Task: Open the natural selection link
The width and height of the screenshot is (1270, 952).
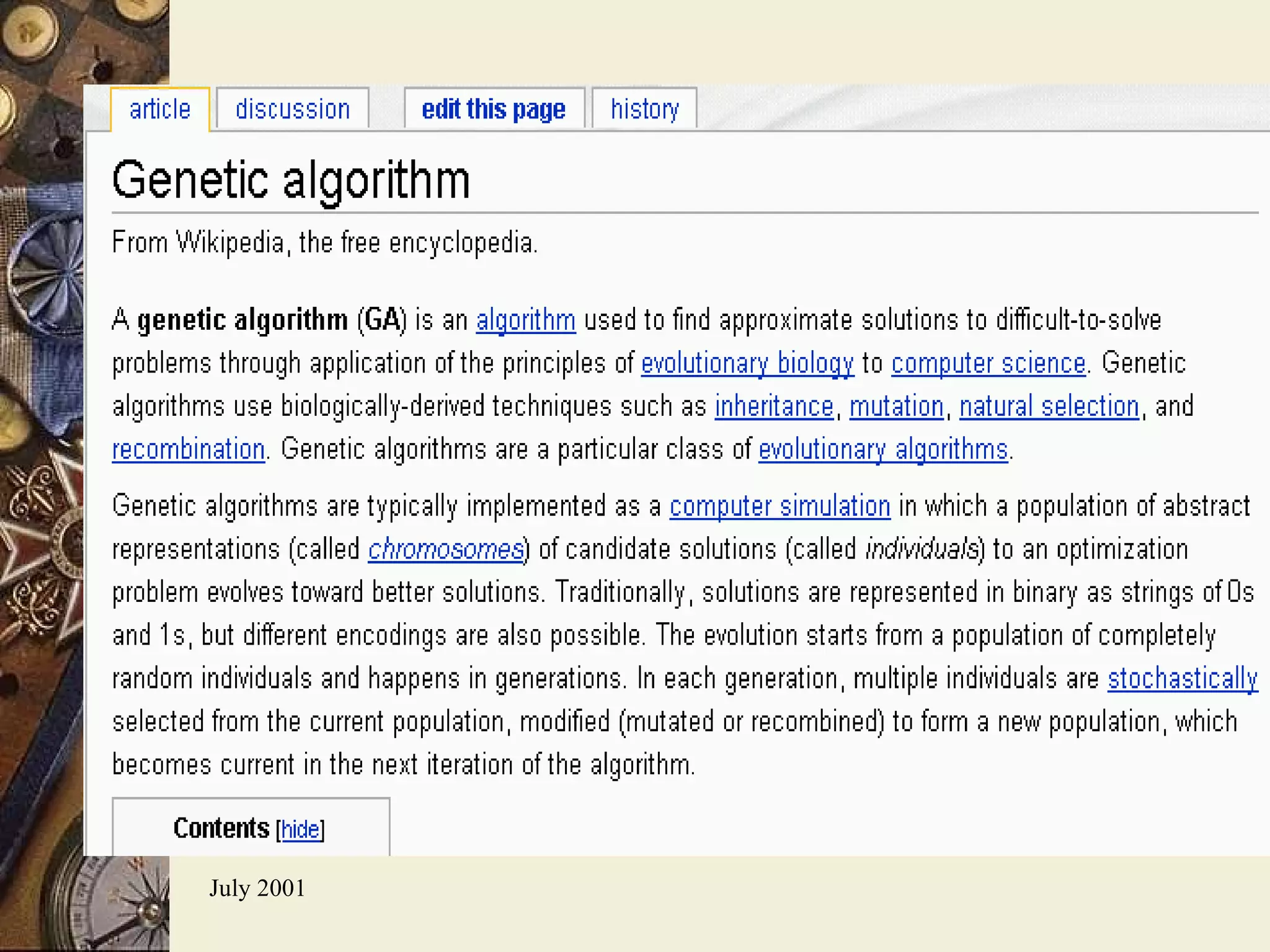Action: pos(1049,407)
